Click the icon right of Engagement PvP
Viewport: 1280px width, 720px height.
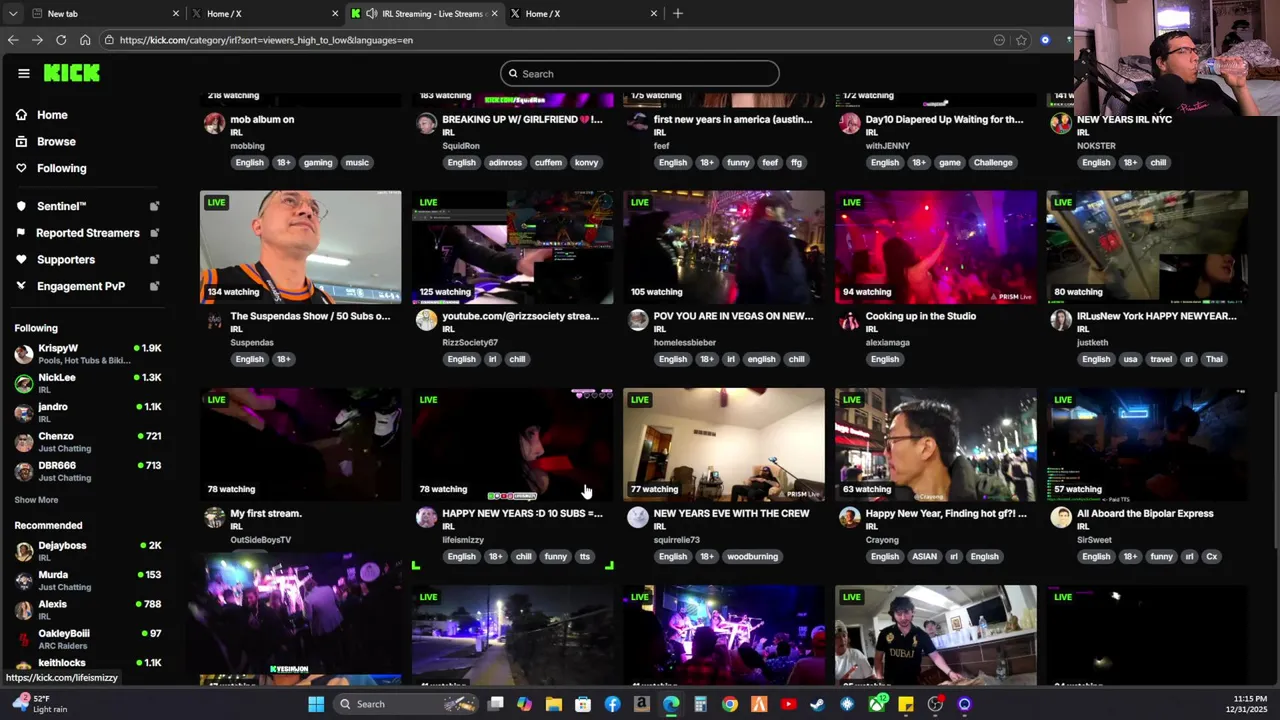pyautogui.click(x=154, y=286)
